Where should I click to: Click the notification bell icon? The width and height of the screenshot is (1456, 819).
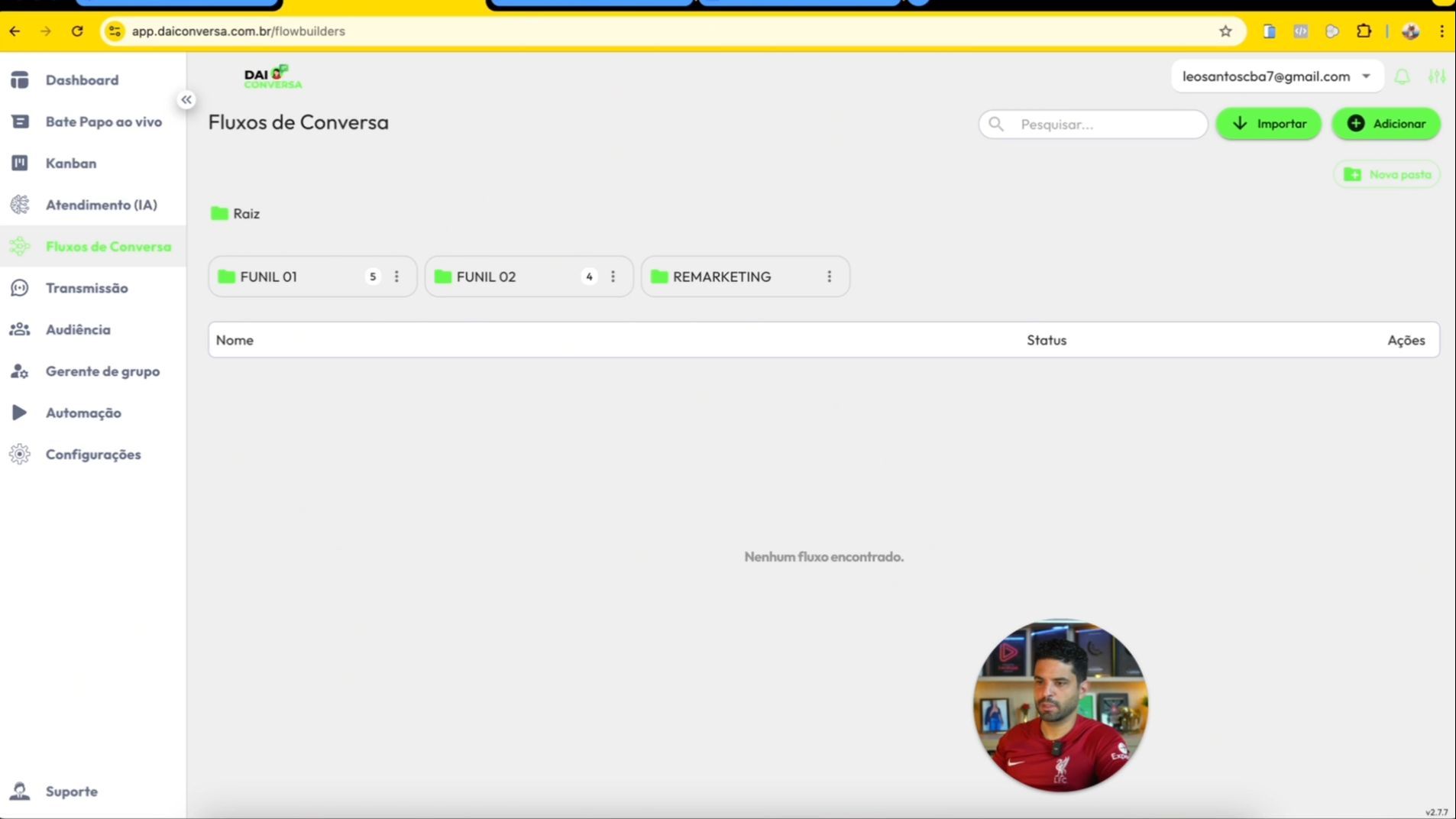tap(1402, 76)
